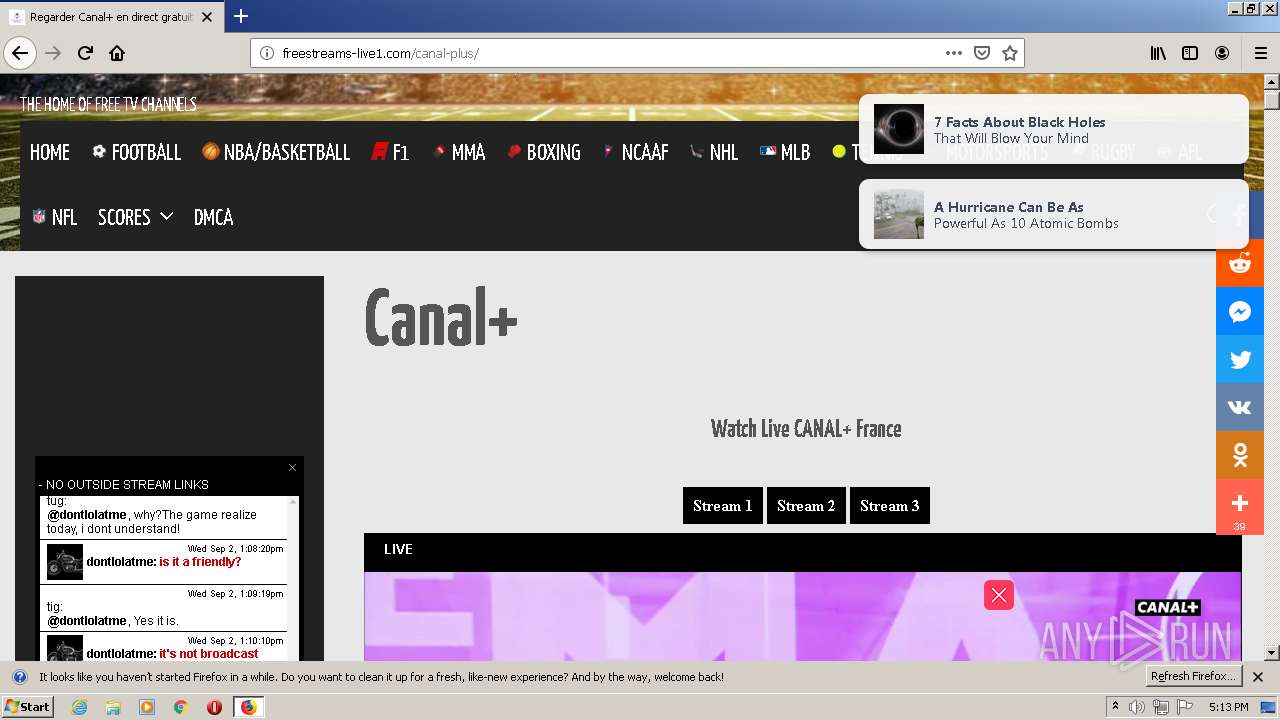1280x720 pixels.
Task: Close the chat box
Action: click(x=292, y=467)
